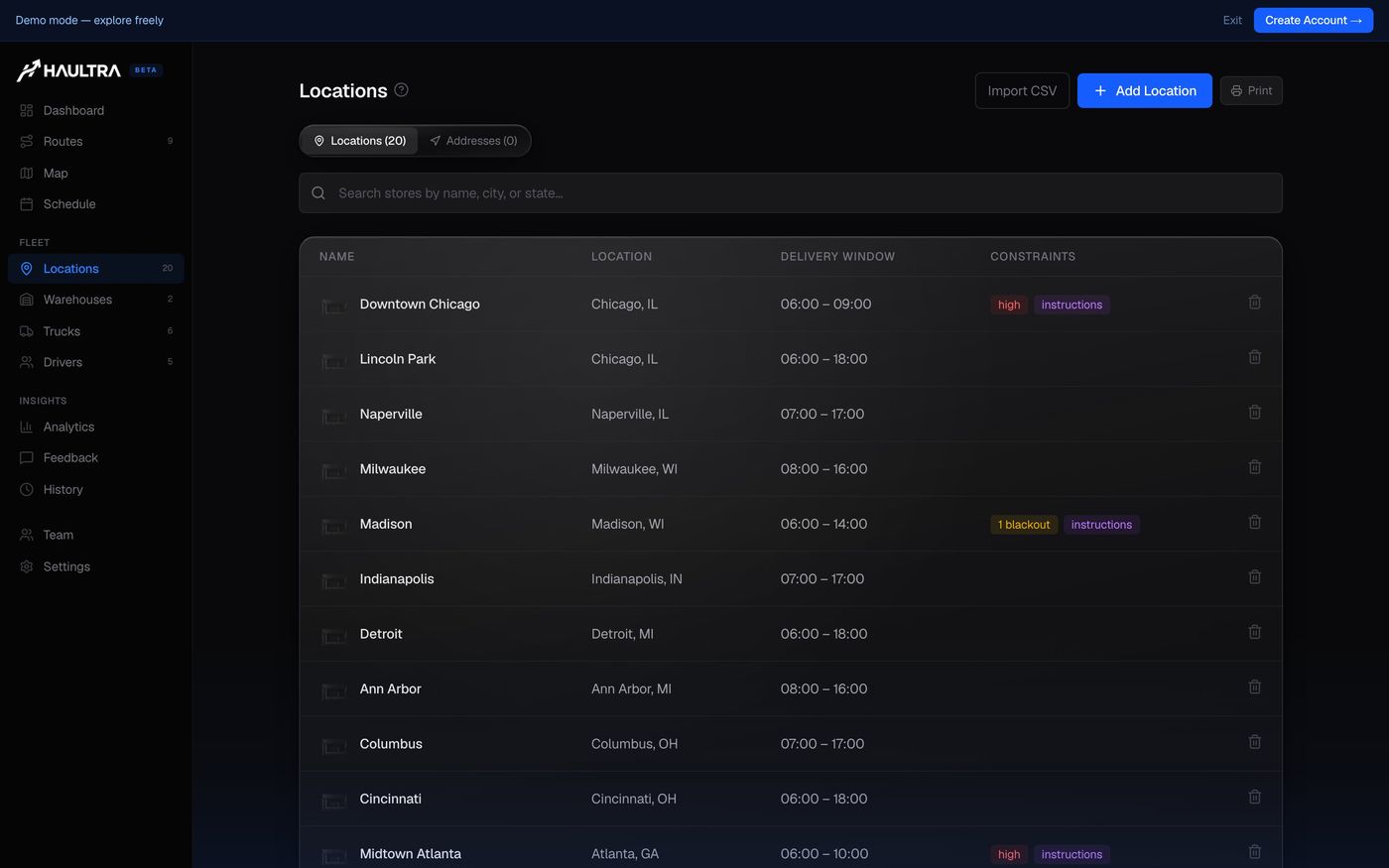Click the Columbus store thumbnail icon
This screenshot has height=868, width=1389.
point(334,745)
